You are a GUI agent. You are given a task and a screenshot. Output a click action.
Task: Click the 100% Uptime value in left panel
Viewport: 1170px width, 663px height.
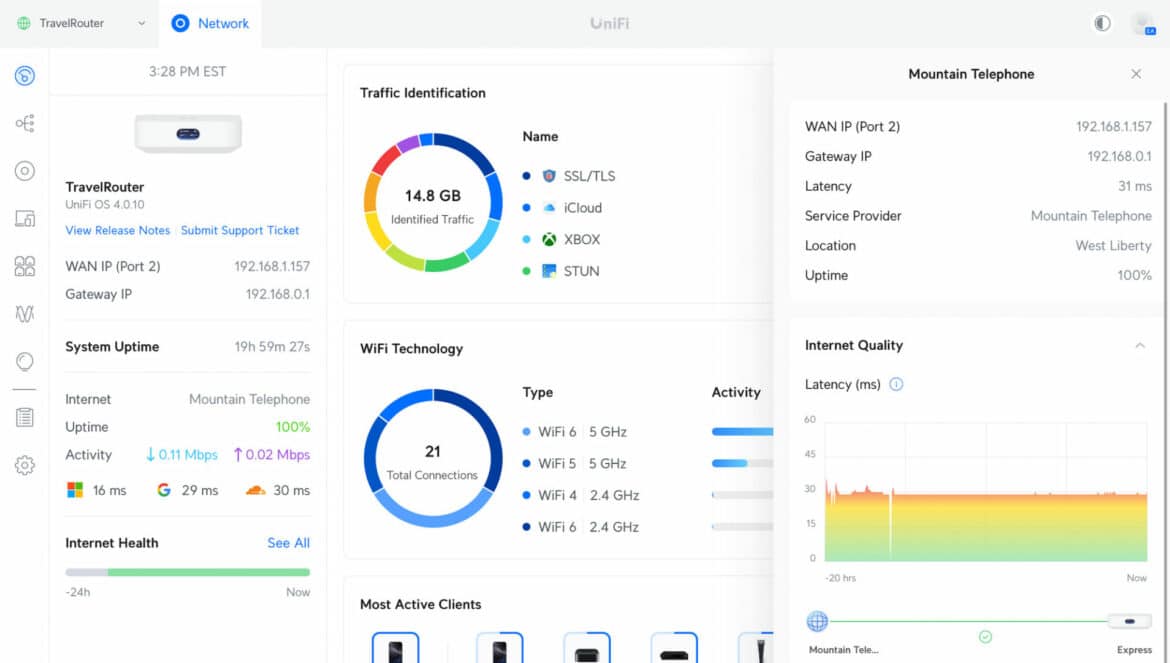[x=292, y=427]
